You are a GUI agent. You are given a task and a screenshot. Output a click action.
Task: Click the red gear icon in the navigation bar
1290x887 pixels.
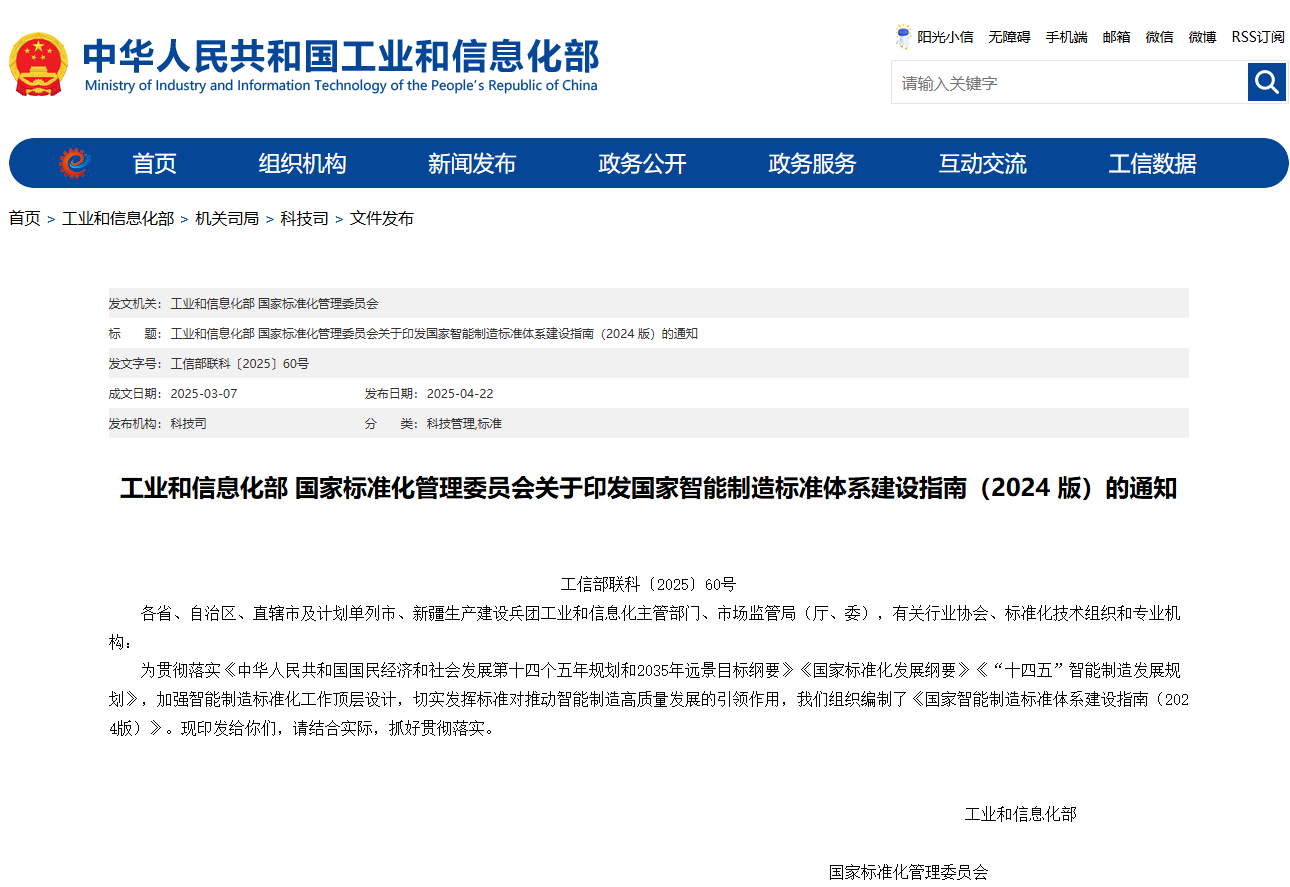pos(74,163)
